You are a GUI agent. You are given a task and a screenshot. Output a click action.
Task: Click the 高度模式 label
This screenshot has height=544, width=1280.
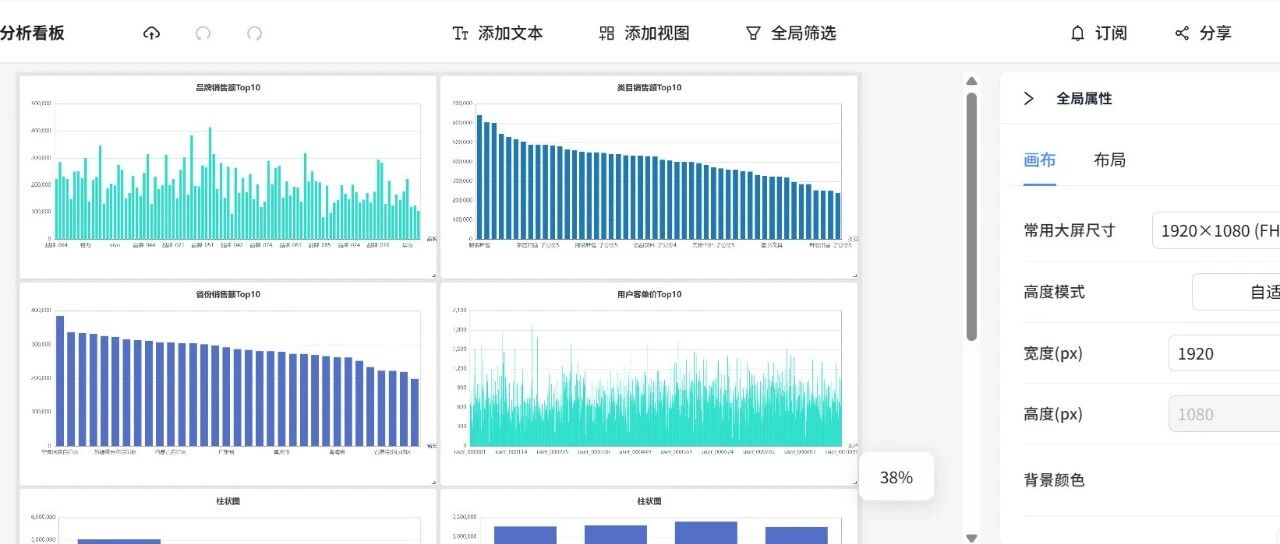click(x=1054, y=292)
